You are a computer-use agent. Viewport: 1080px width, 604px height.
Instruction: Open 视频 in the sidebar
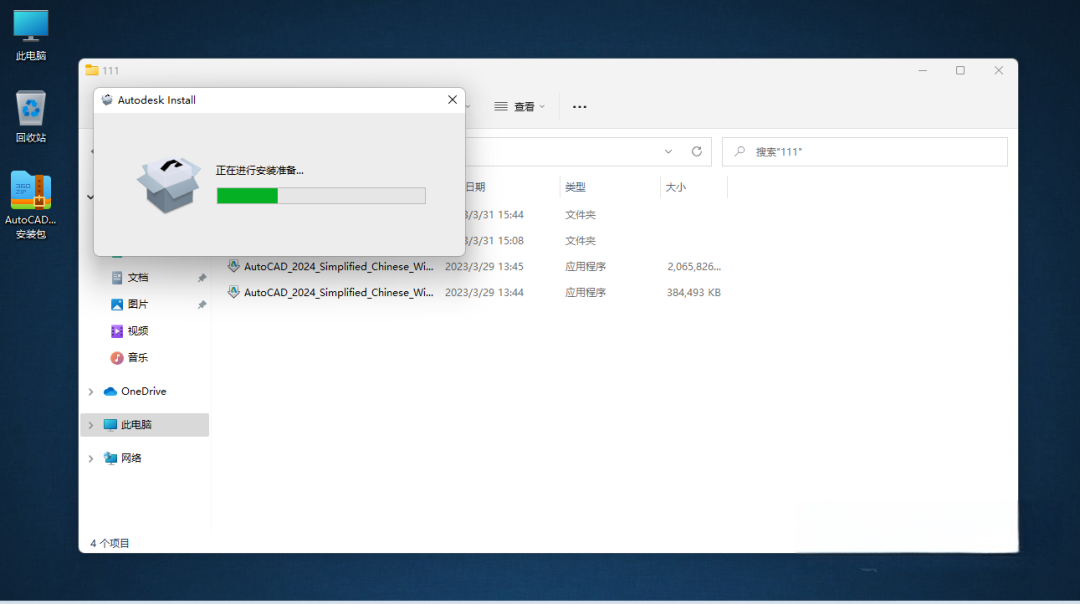click(x=138, y=331)
